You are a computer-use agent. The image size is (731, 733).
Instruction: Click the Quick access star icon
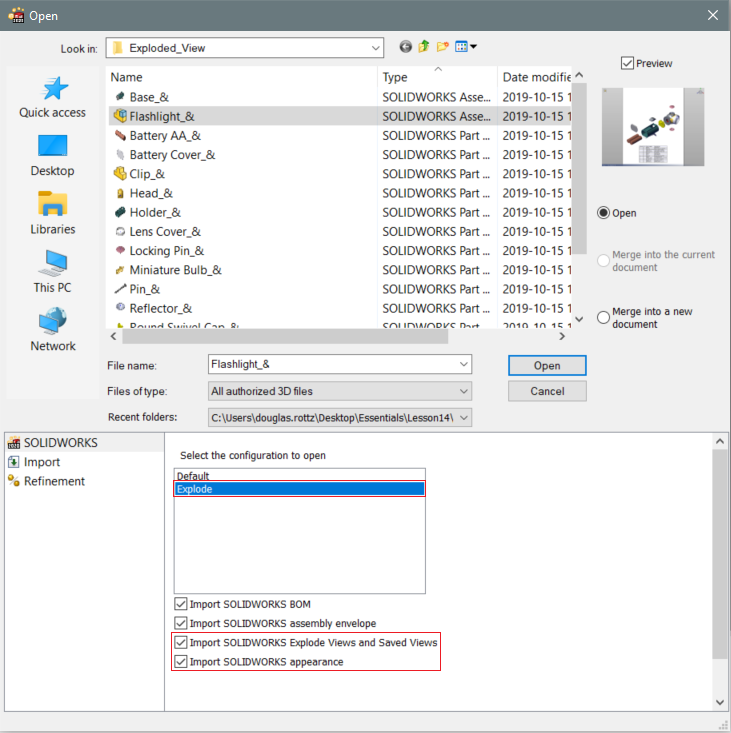(x=52, y=89)
